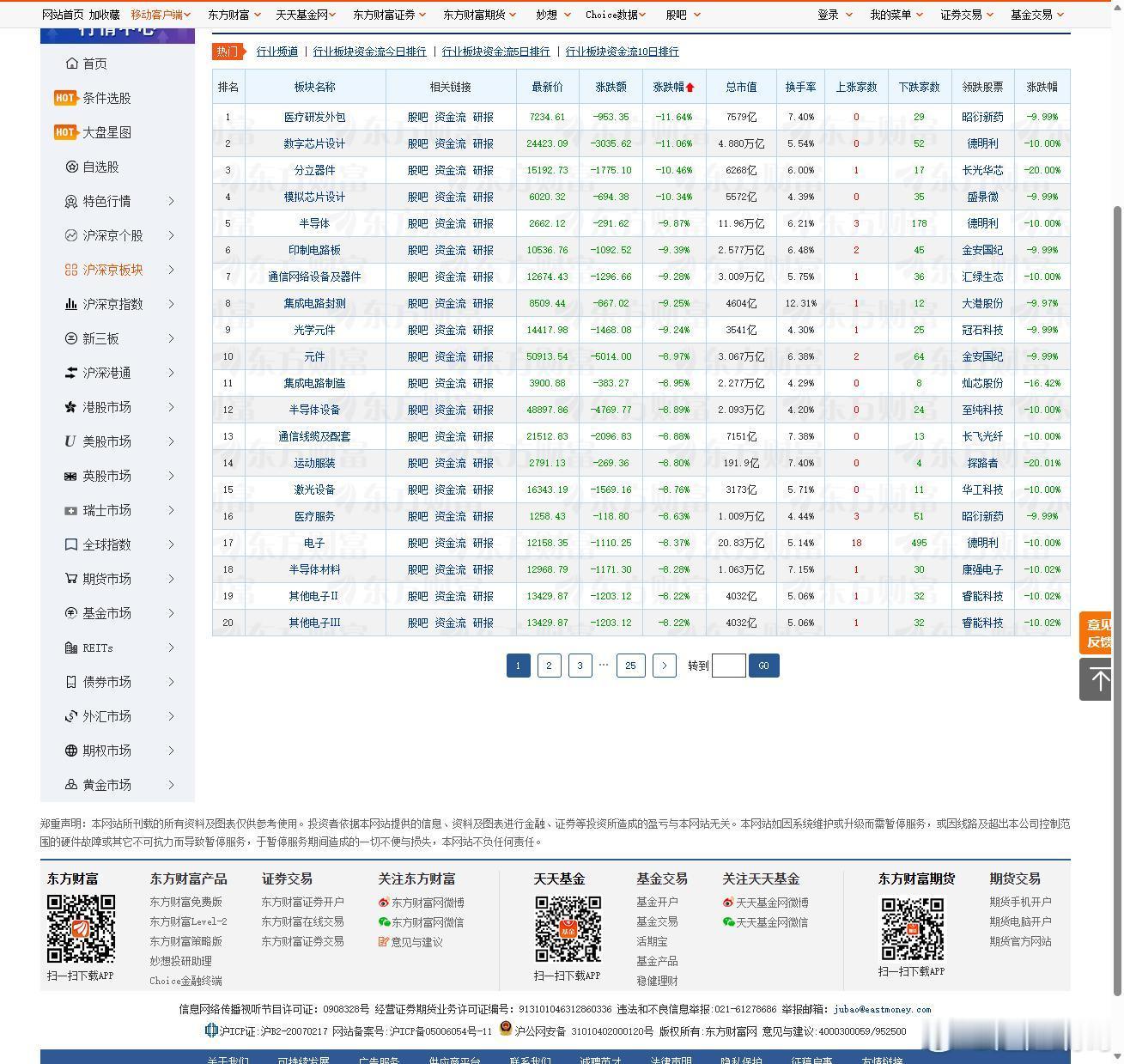The image size is (1124, 1064).
Task: Click the 瑞士市场 flag icon
Action: (71, 510)
